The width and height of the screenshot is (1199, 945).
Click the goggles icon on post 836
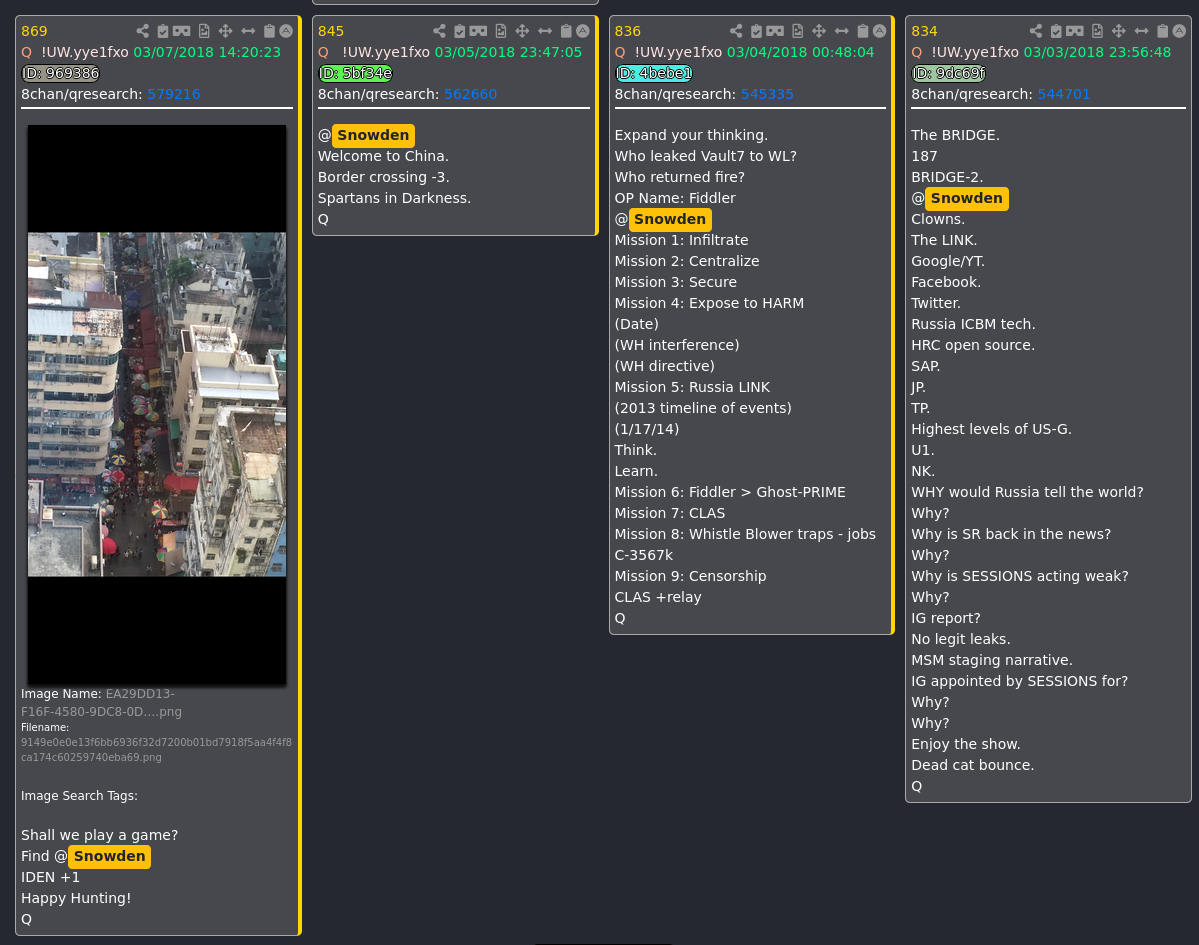(775, 31)
